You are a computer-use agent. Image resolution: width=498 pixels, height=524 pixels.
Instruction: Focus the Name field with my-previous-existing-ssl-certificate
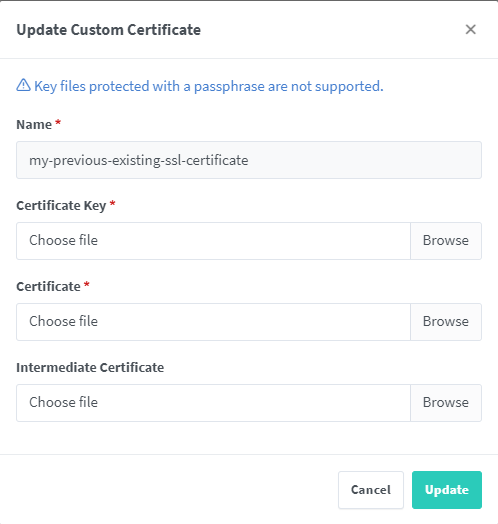249,160
